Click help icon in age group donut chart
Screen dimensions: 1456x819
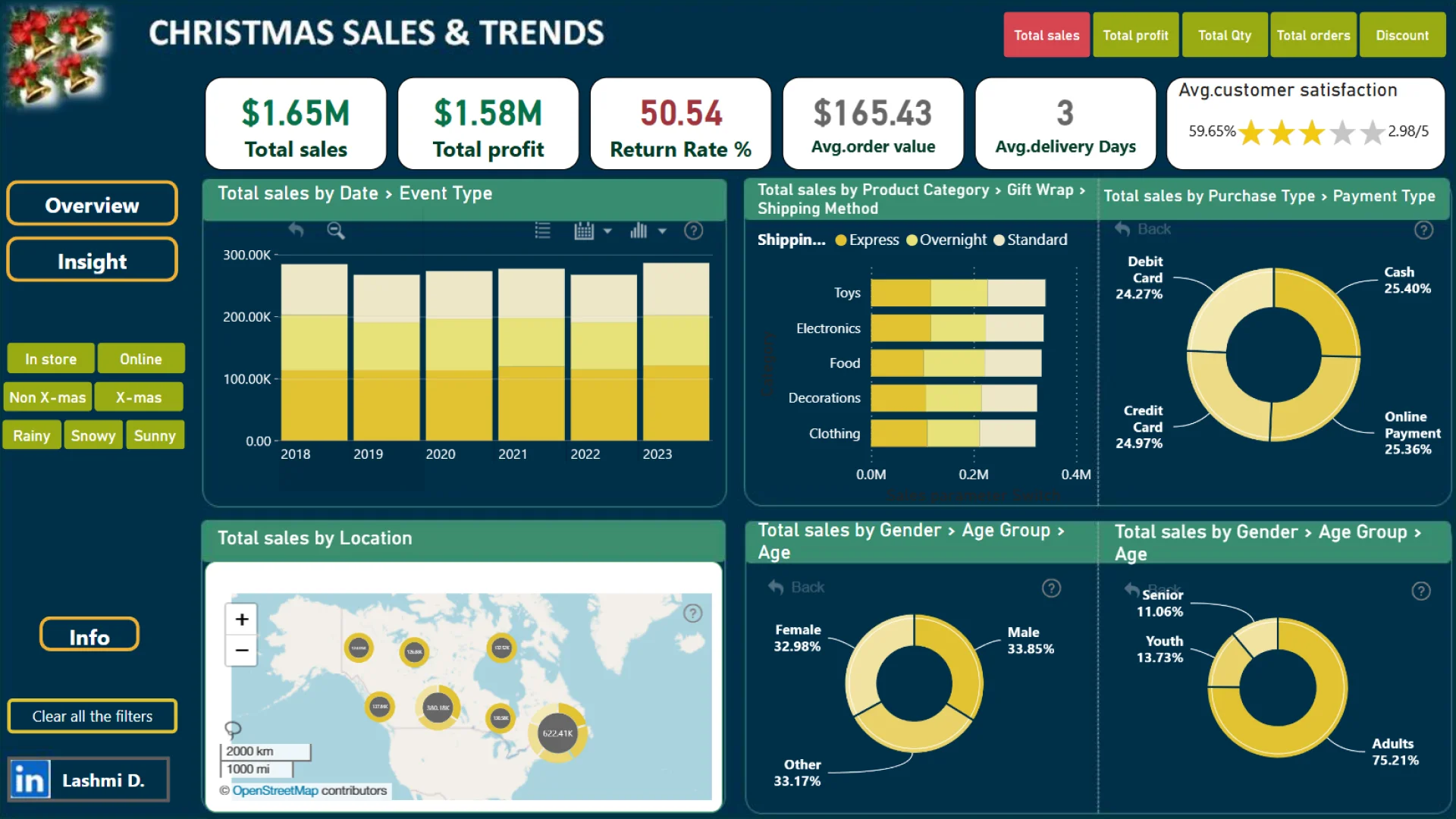[1421, 591]
